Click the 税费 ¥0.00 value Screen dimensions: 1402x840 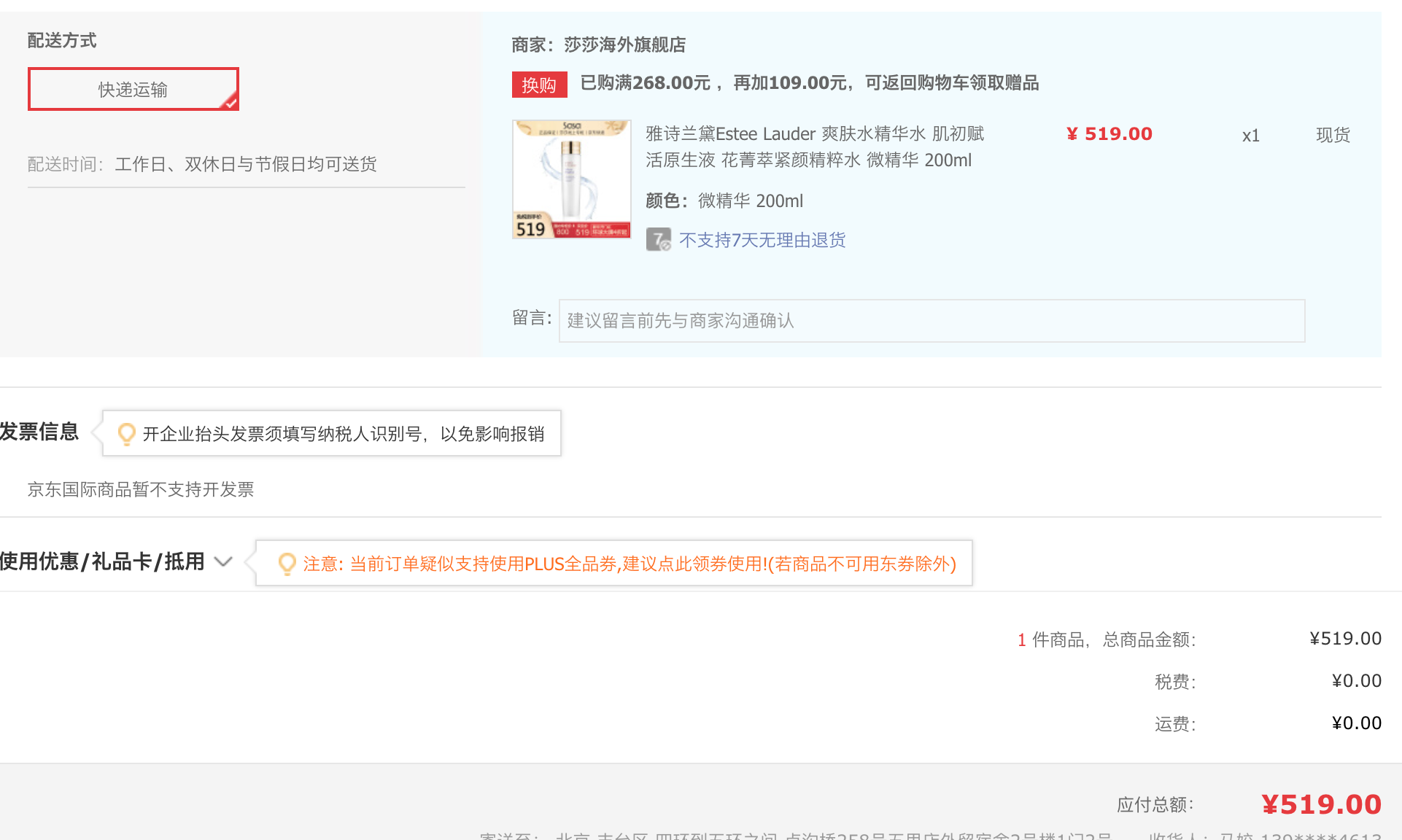pos(1357,681)
